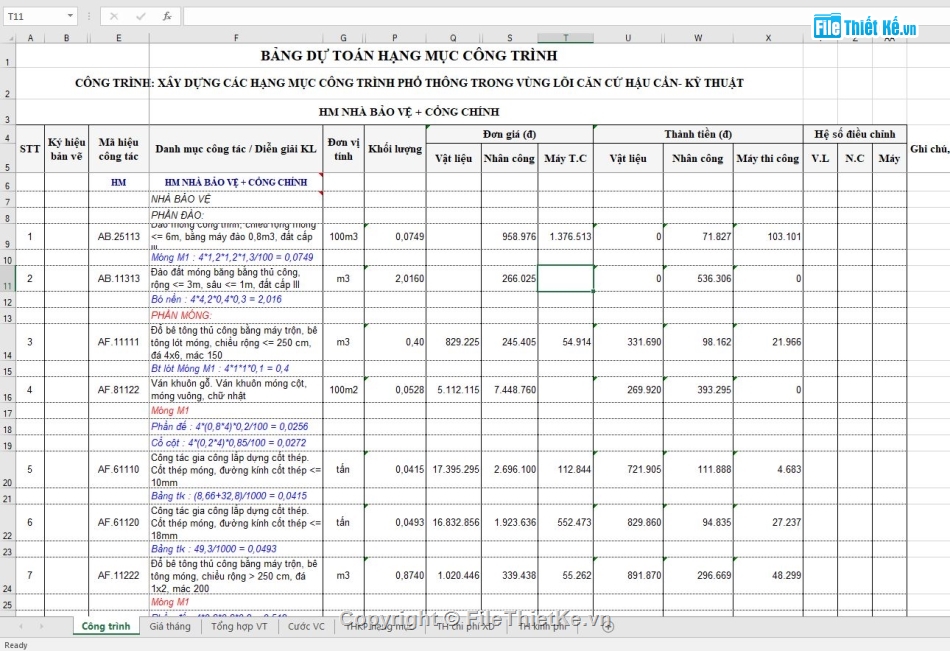Click the Danh mục công tác heading cell
950x651 pixels.
coord(236,149)
